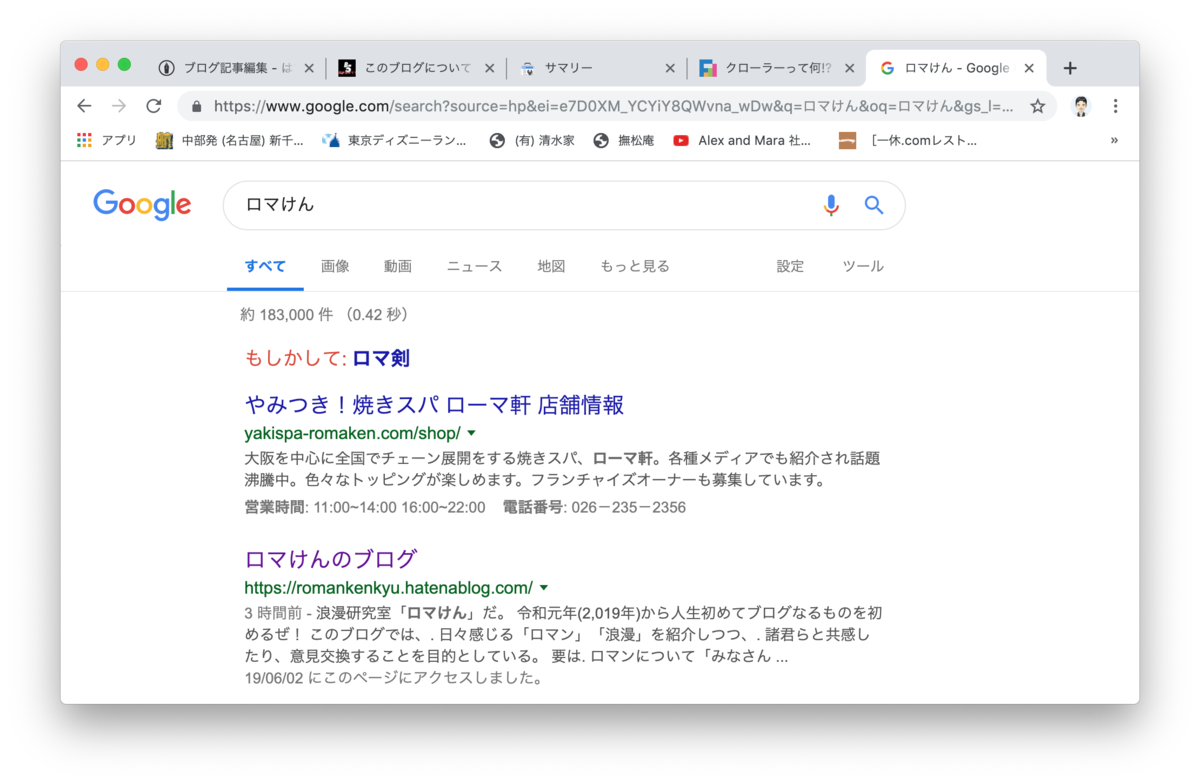Click the 営業時間 11:00~14:00 text
The image size is (1200, 784).
[x=365, y=507]
